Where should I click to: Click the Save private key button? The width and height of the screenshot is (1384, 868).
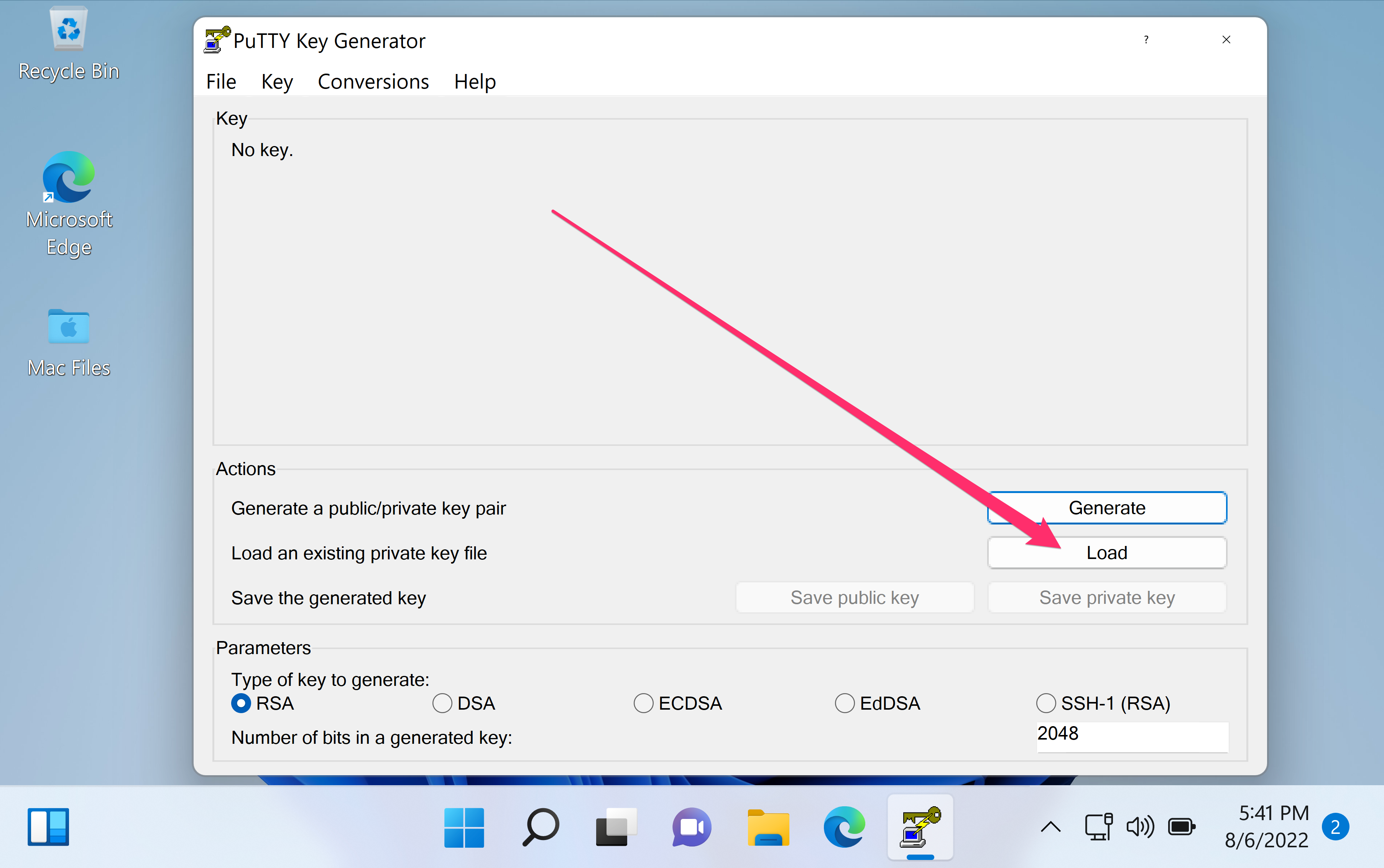pyautogui.click(x=1107, y=598)
